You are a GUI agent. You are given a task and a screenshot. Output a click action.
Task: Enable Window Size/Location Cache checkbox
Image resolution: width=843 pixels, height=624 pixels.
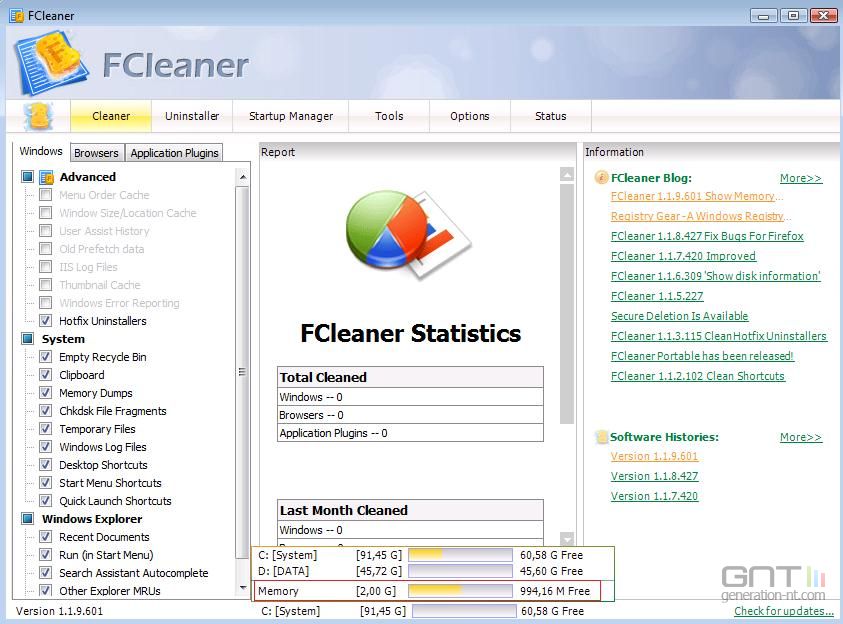(46, 213)
